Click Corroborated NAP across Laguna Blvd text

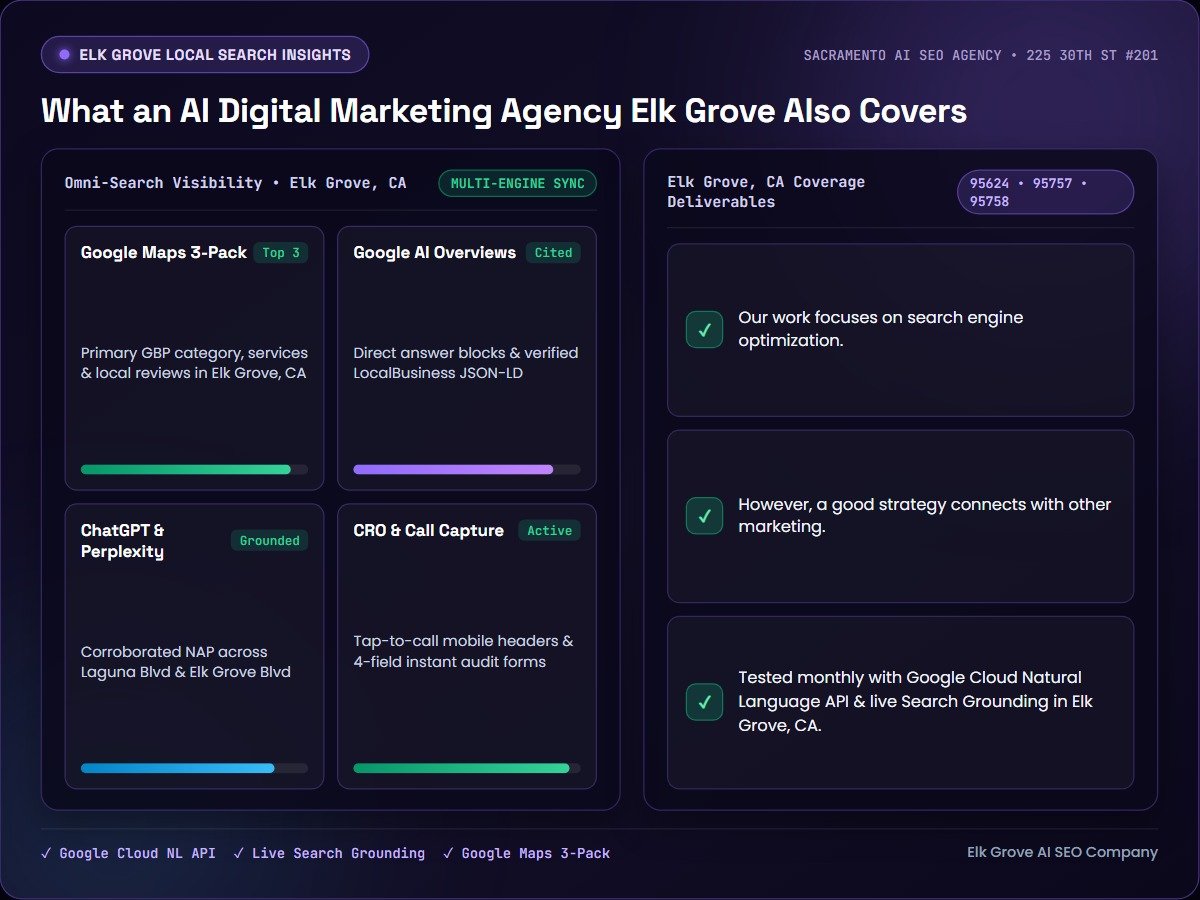186,662
